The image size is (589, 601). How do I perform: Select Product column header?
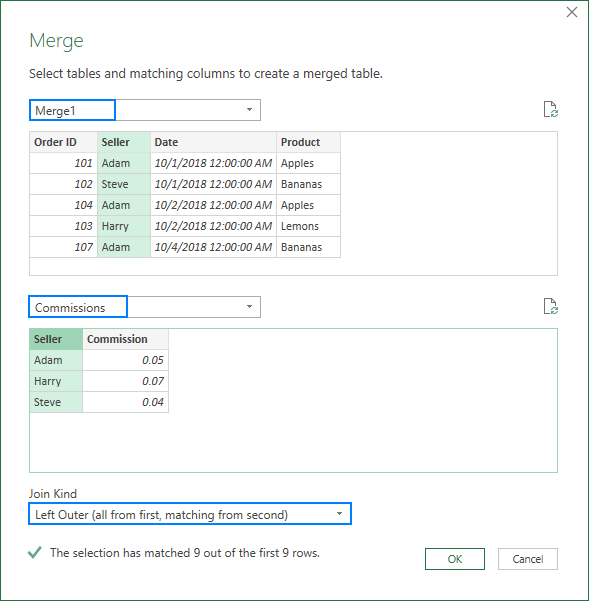(x=308, y=142)
